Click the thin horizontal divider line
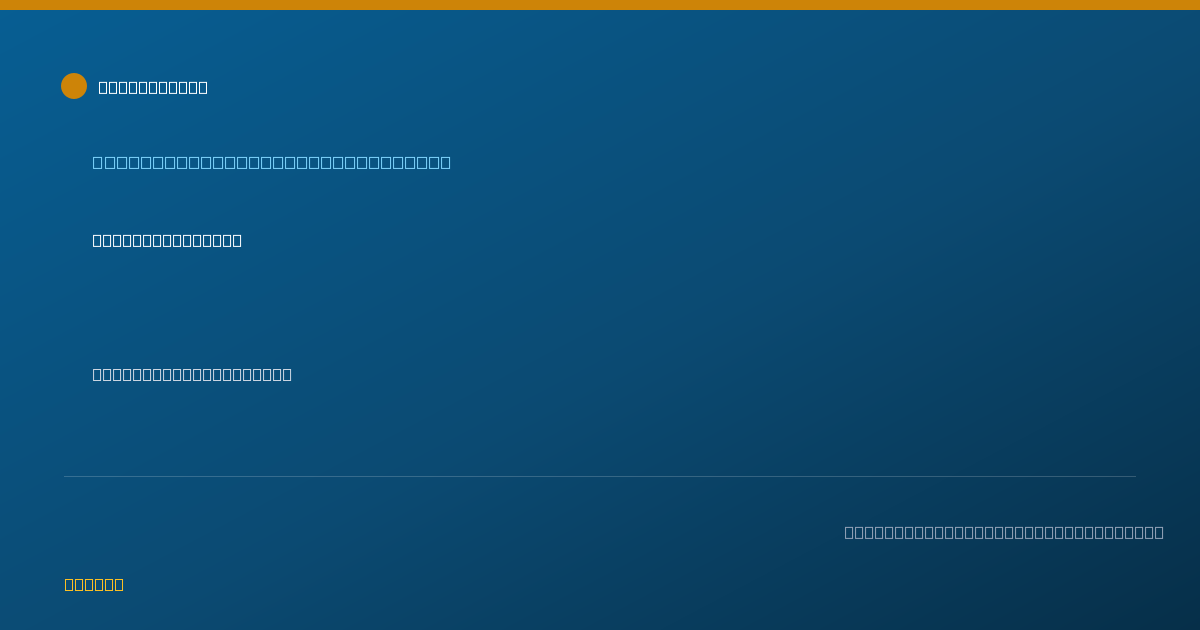The height and width of the screenshot is (630, 1200). coord(600,476)
